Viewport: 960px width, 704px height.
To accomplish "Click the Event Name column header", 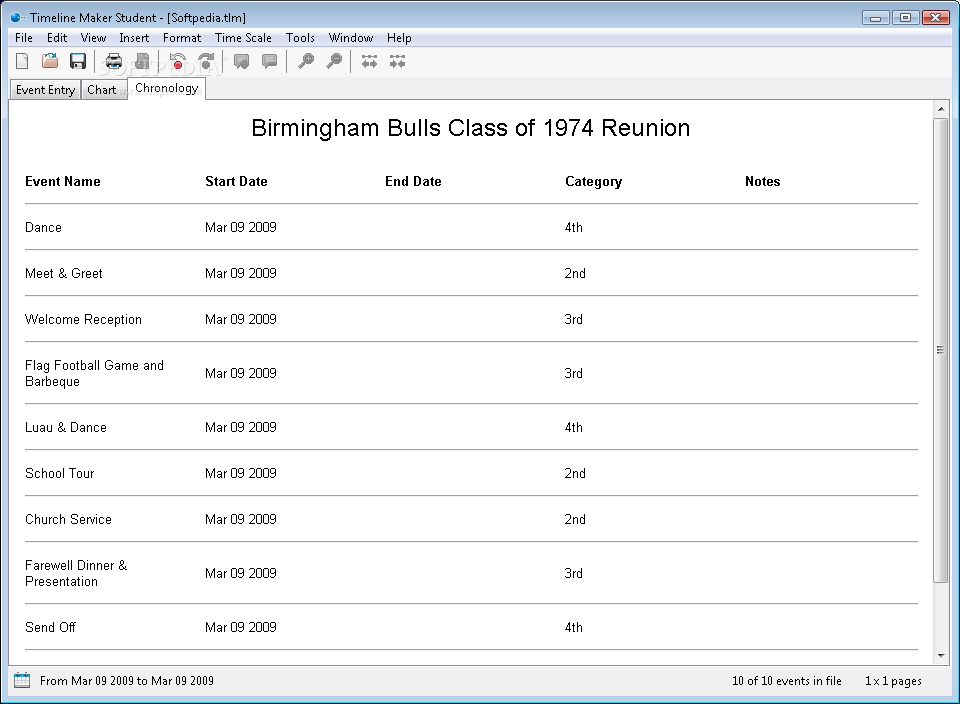I will 62,181.
